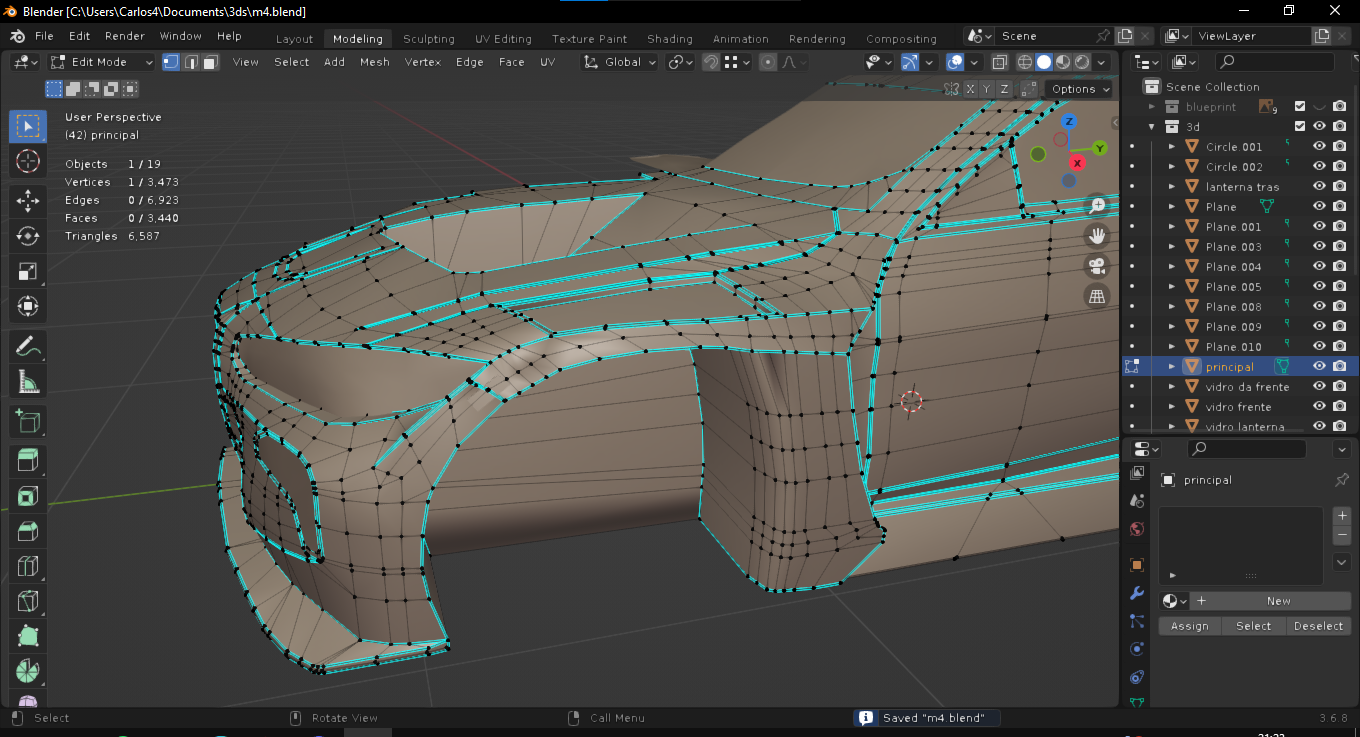Select the Measure tool
The image size is (1360, 737).
[28, 381]
